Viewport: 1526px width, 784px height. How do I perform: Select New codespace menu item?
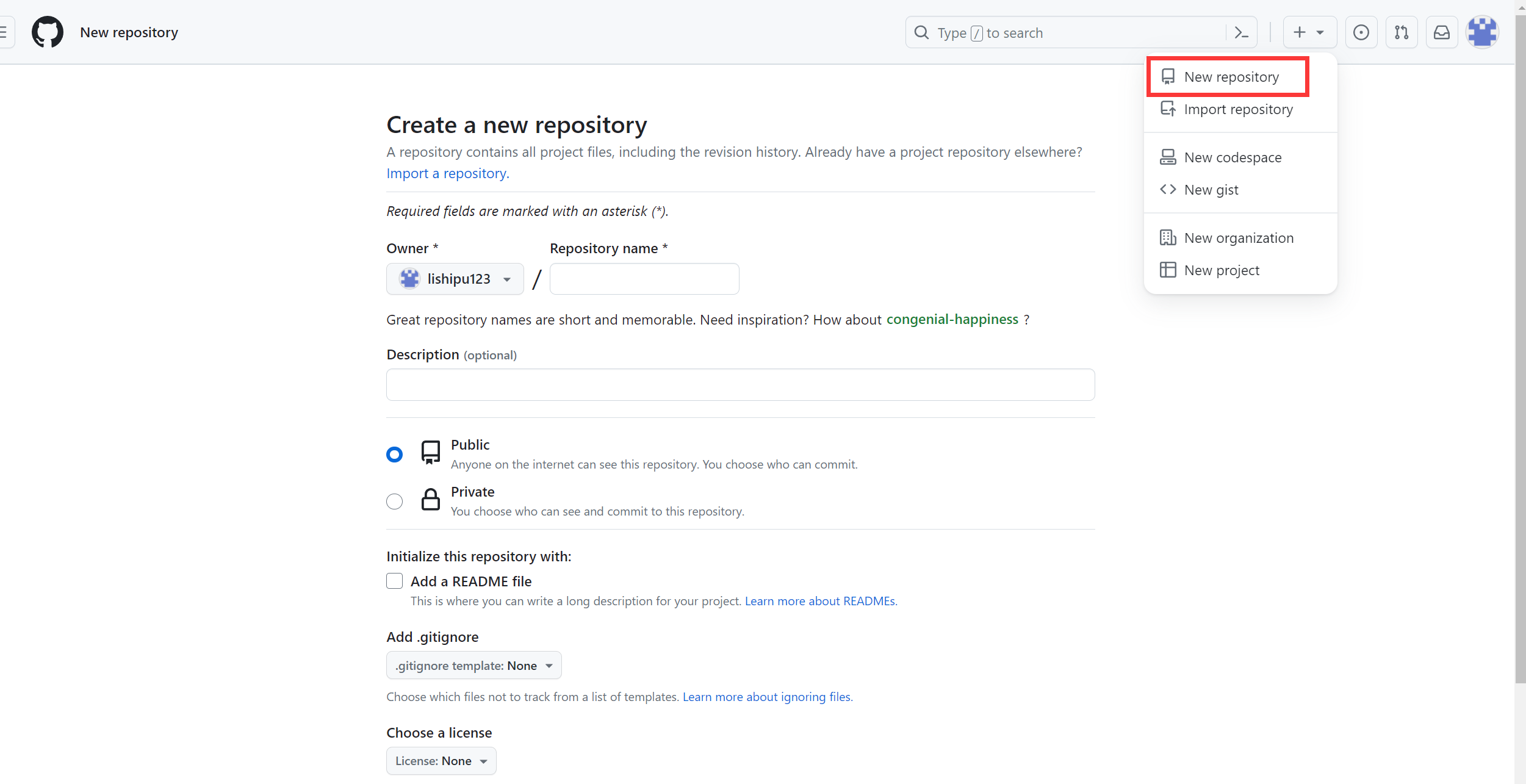click(x=1233, y=157)
